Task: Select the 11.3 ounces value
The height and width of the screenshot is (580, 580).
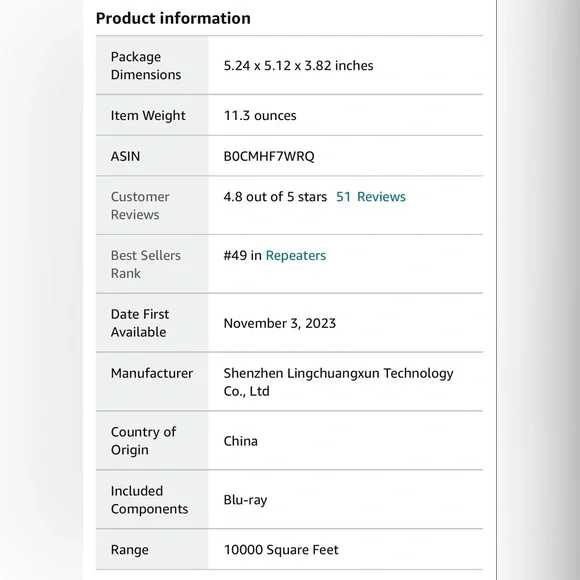Action: pos(260,116)
